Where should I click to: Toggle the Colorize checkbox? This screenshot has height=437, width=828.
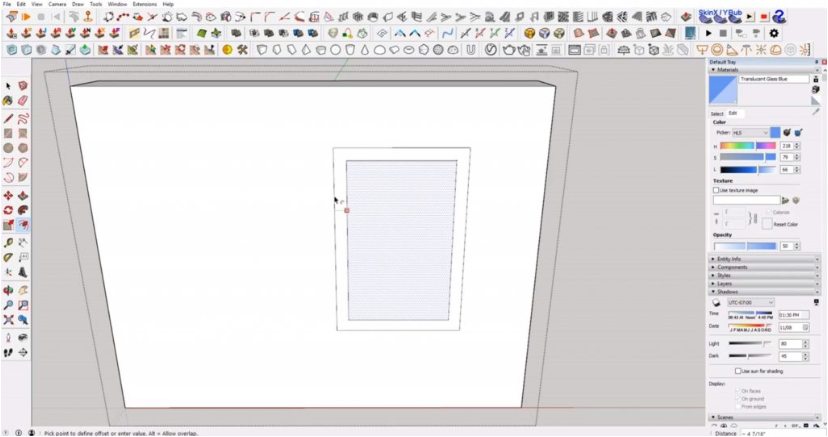tap(769, 212)
